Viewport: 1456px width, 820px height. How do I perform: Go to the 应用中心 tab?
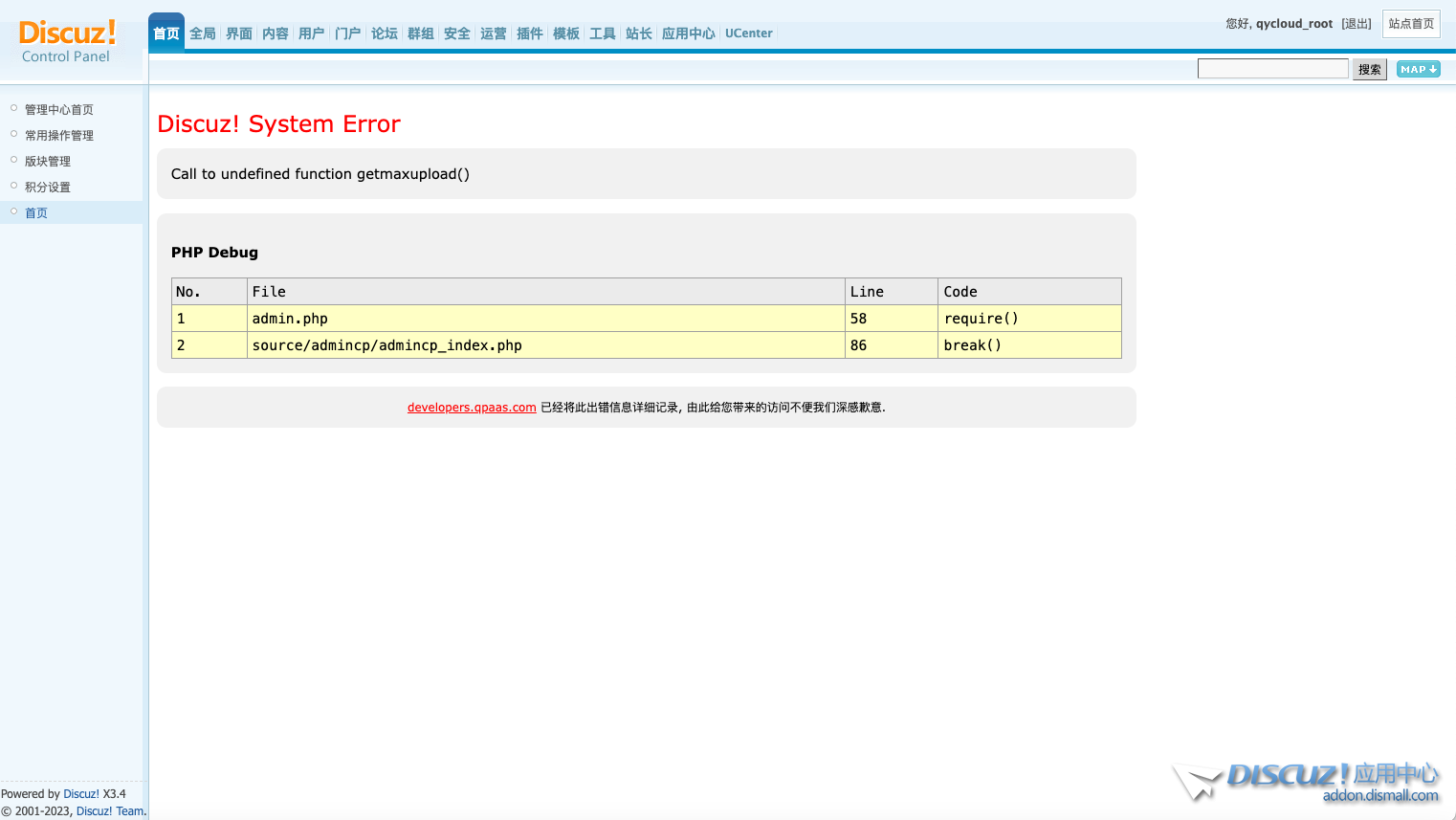(689, 33)
